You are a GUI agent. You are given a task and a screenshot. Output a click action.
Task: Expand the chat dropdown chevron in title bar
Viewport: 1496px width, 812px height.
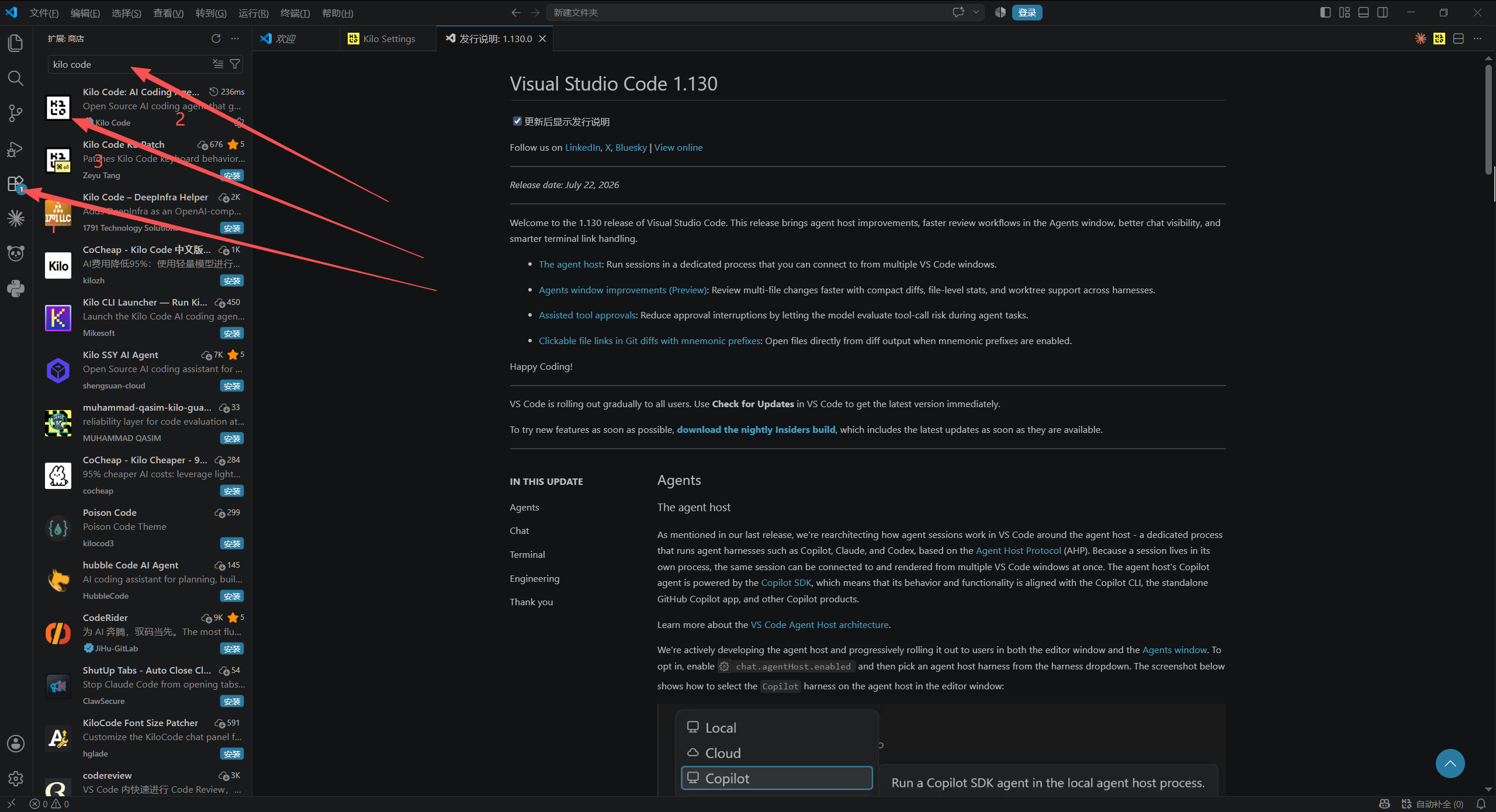pos(976,12)
